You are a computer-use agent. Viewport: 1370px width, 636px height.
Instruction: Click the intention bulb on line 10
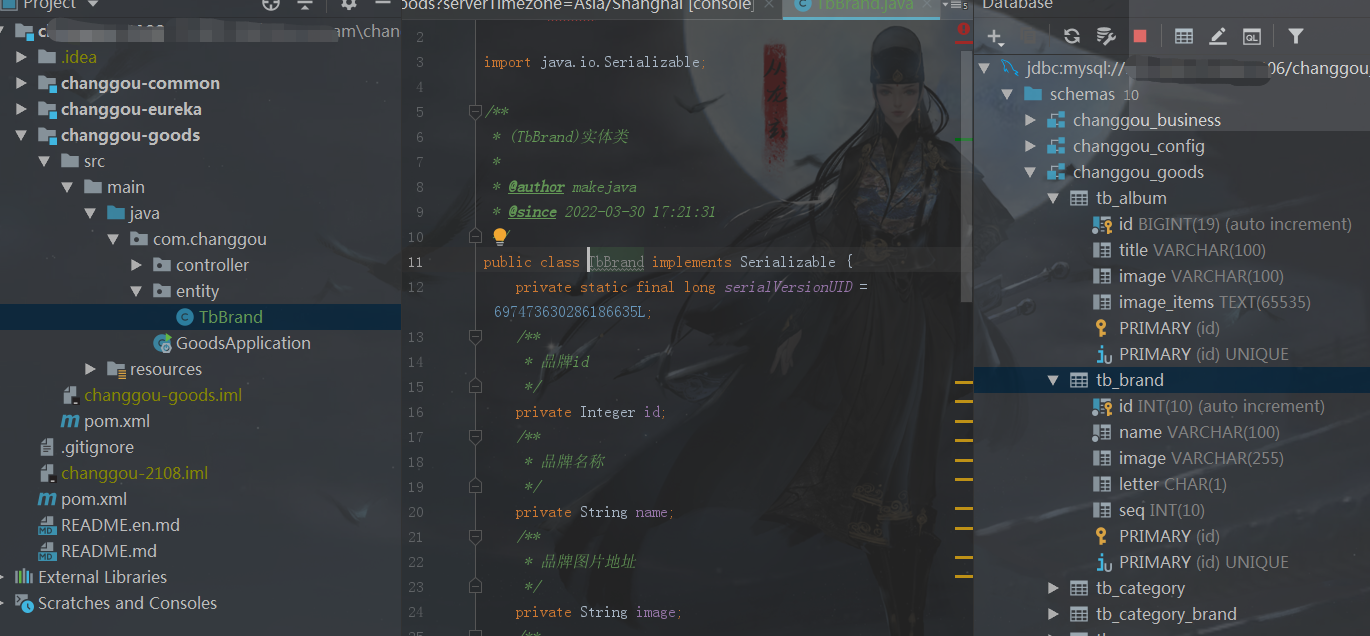tap(500, 236)
